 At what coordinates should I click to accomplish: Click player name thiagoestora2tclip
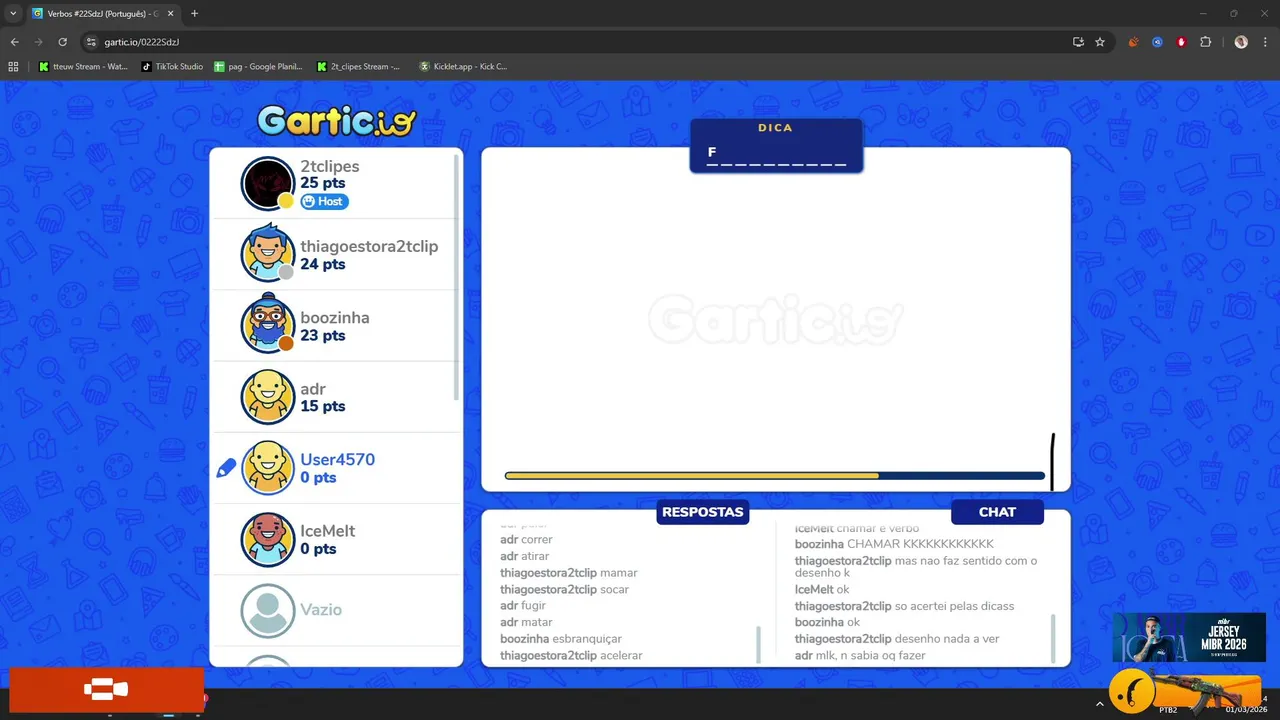point(369,246)
